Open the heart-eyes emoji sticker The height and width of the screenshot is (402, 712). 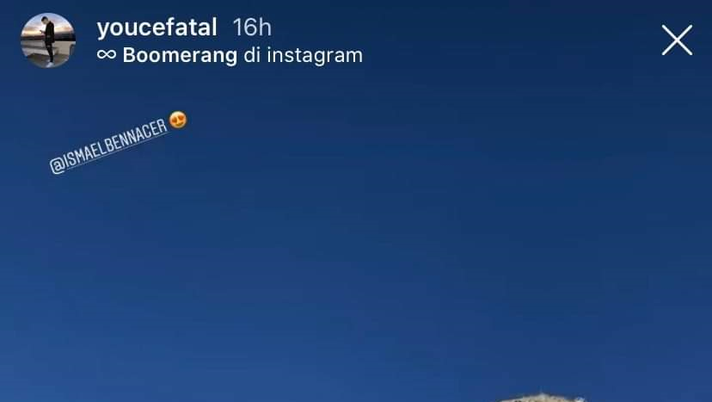[x=178, y=120]
